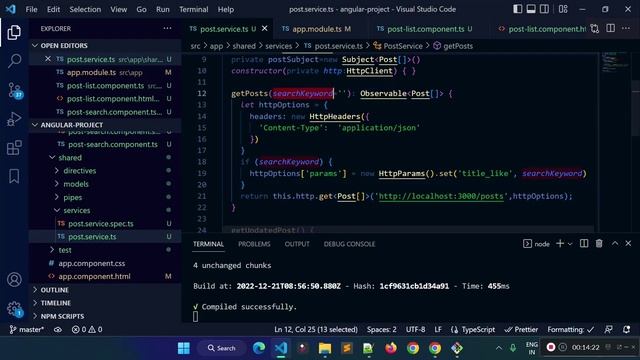Switch to the Problems panel tab
This screenshot has height=360, width=640.
[254, 244]
